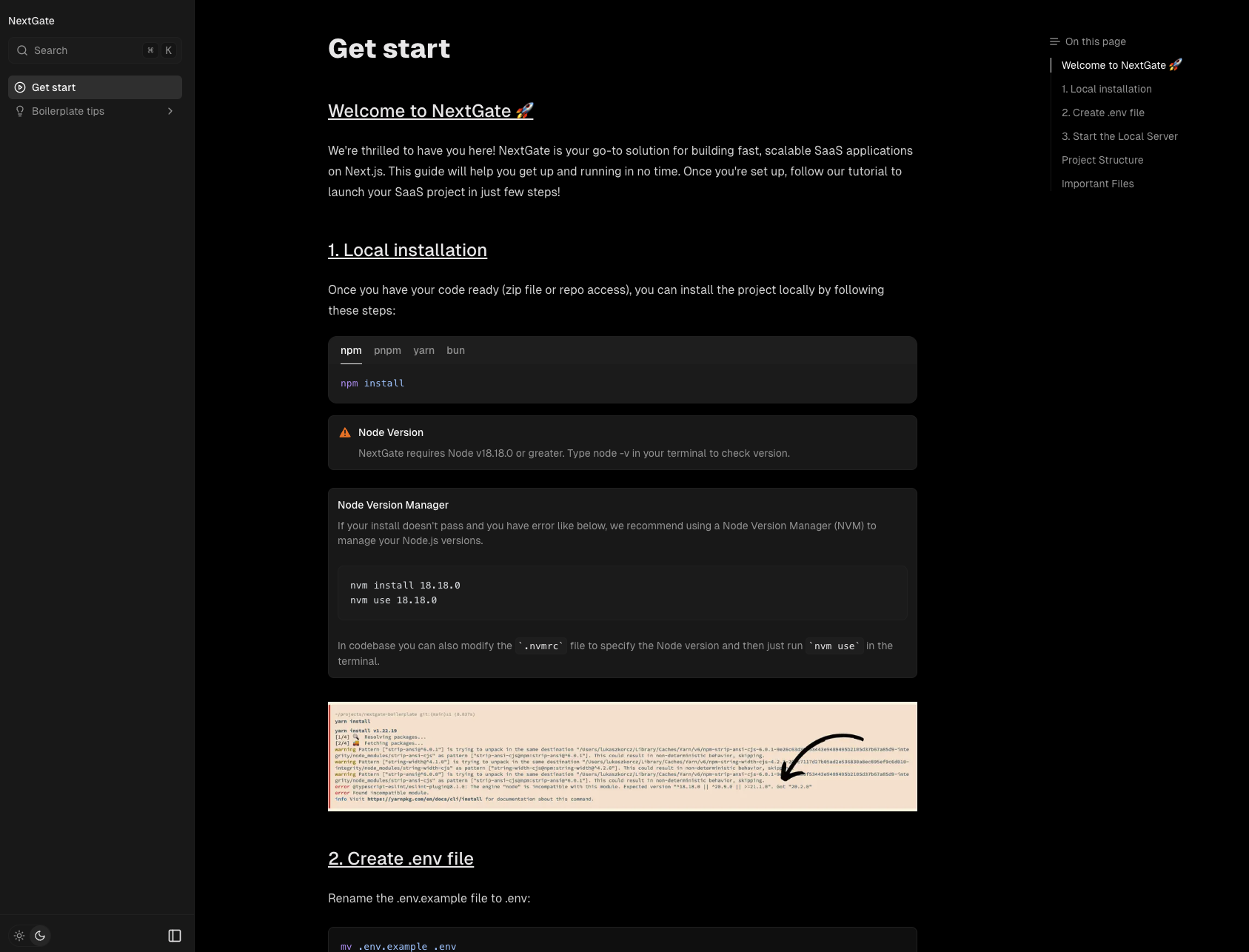Click the NextGate logo text
The height and width of the screenshot is (952, 1249).
click(31, 21)
